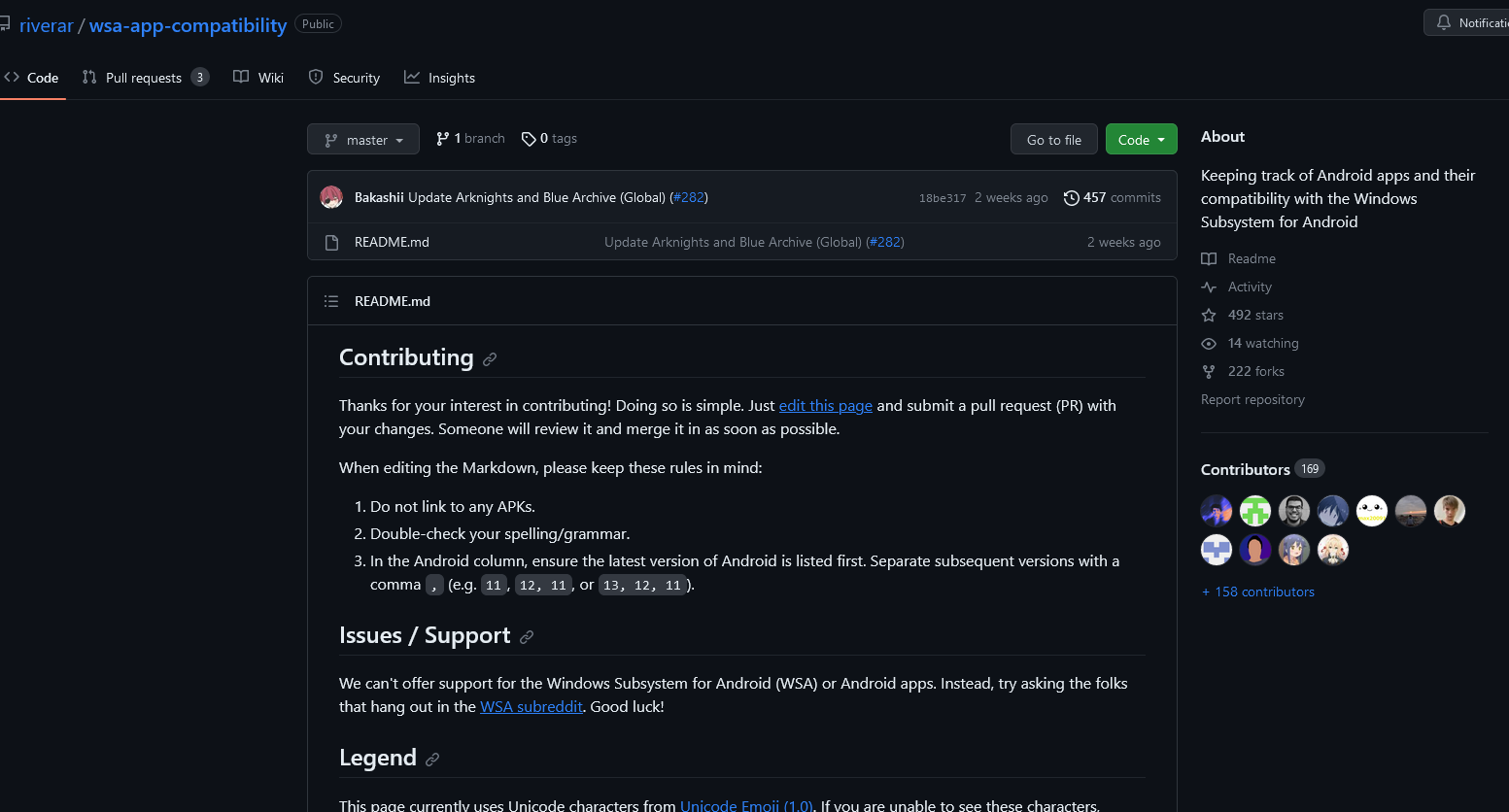Click the Issues / Support anchor link icon
The width and height of the screenshot is (1509, 812).
pos(527,637)
